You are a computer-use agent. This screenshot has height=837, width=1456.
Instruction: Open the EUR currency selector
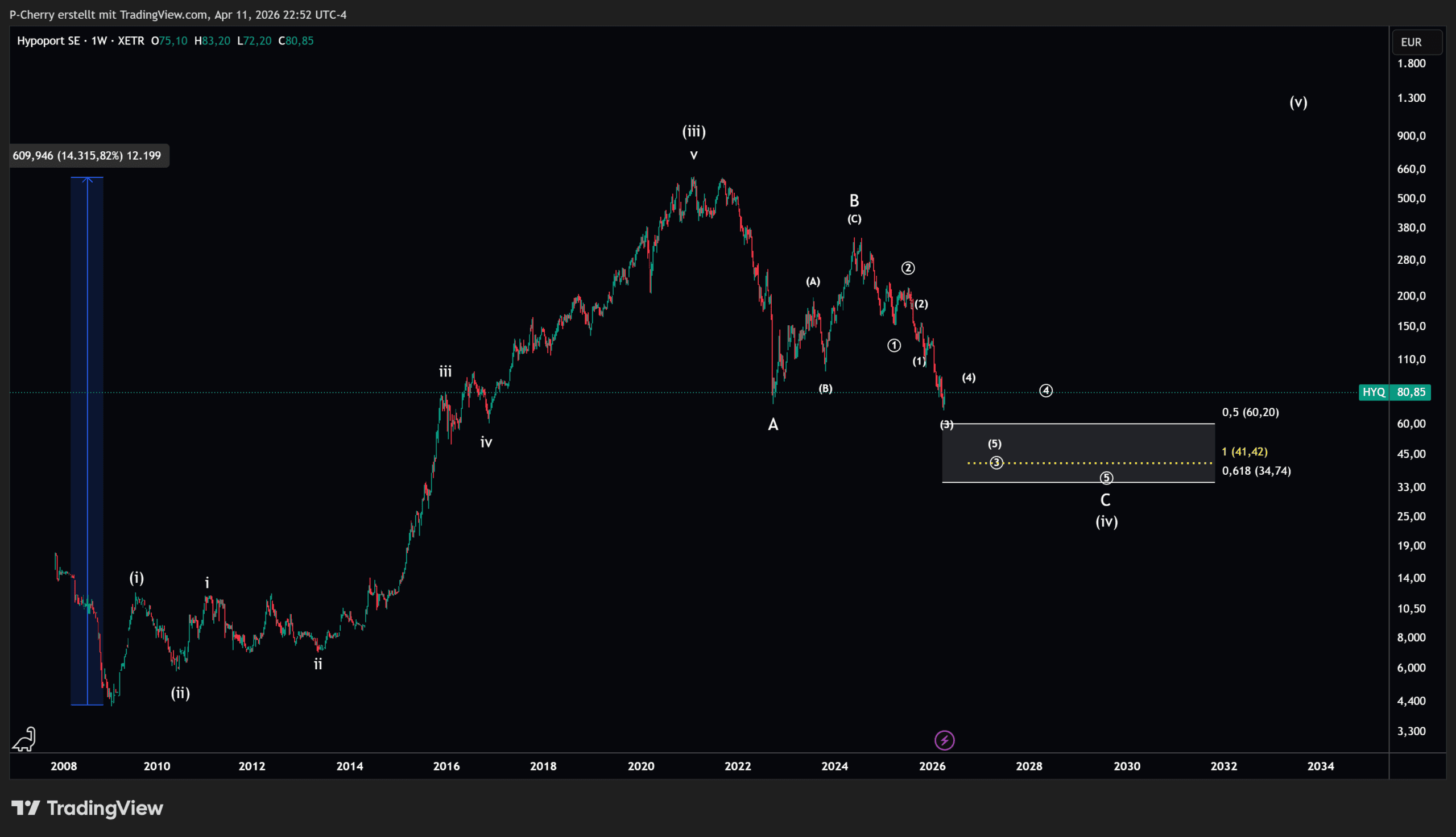click(1416, 42)
